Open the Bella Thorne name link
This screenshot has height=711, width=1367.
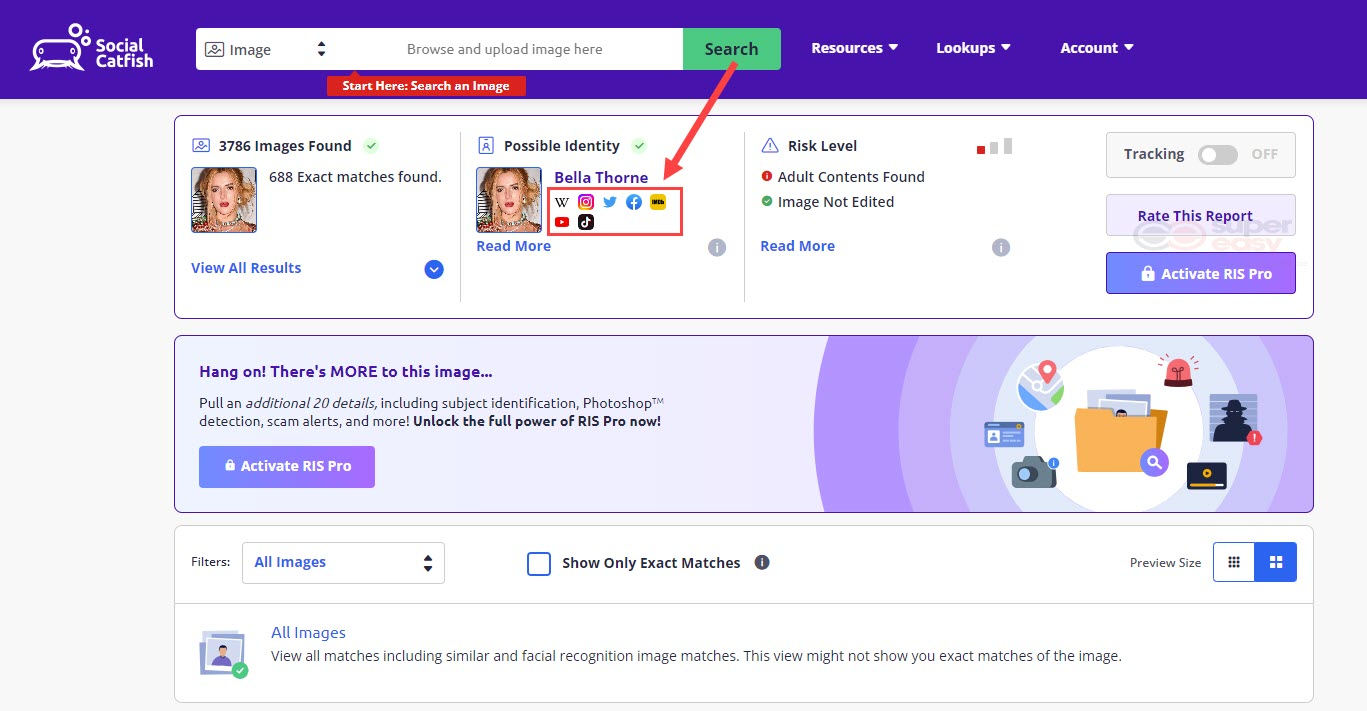601,178
